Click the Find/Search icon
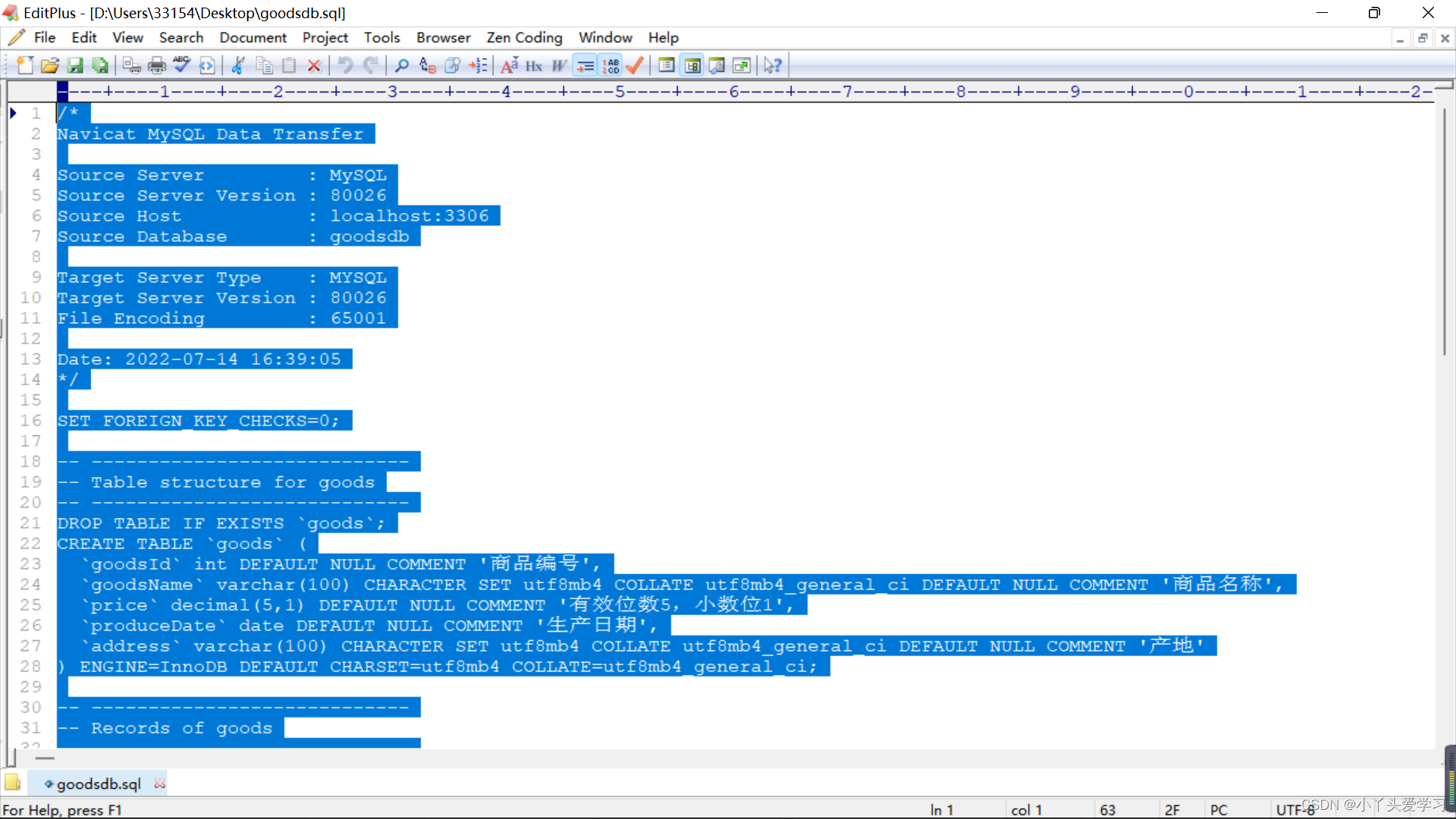1456x819 pixels. point(401,65)
